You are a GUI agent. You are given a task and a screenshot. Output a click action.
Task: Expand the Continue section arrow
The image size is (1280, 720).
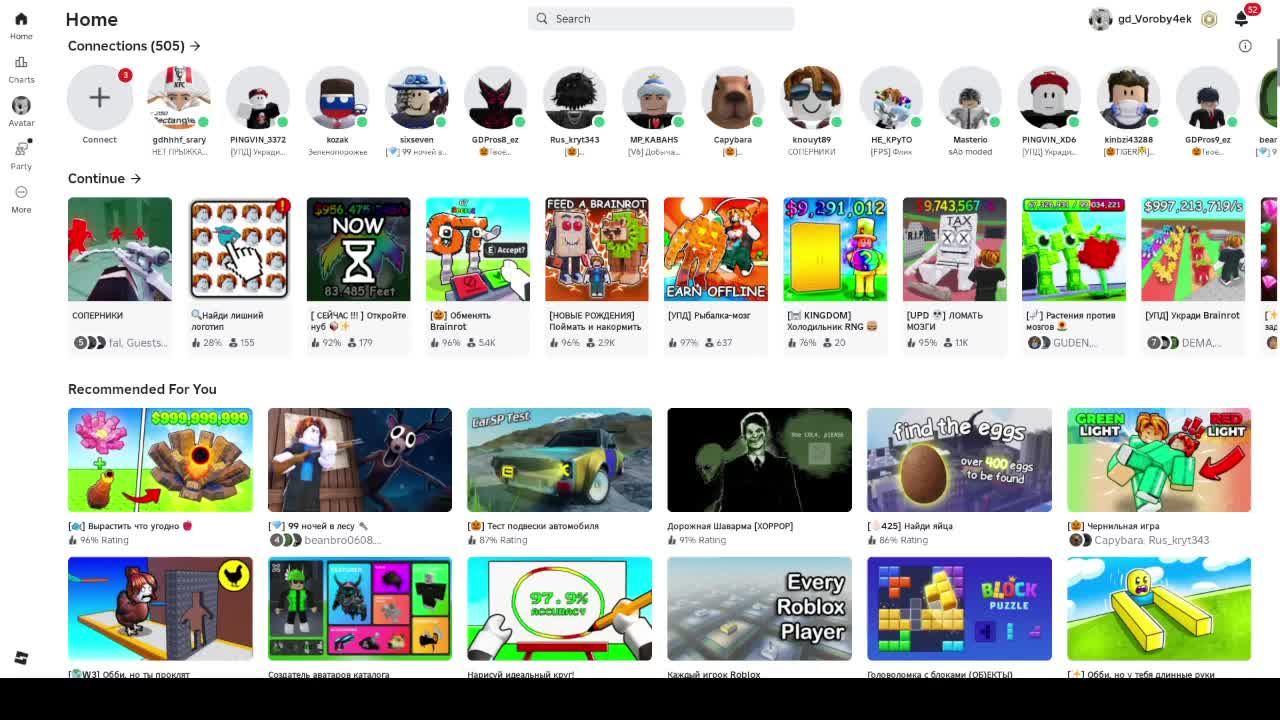tap(135, 179)
